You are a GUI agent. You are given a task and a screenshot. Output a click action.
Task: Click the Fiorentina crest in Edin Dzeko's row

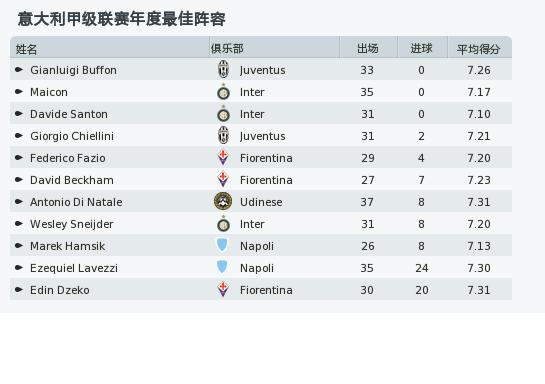223,289
